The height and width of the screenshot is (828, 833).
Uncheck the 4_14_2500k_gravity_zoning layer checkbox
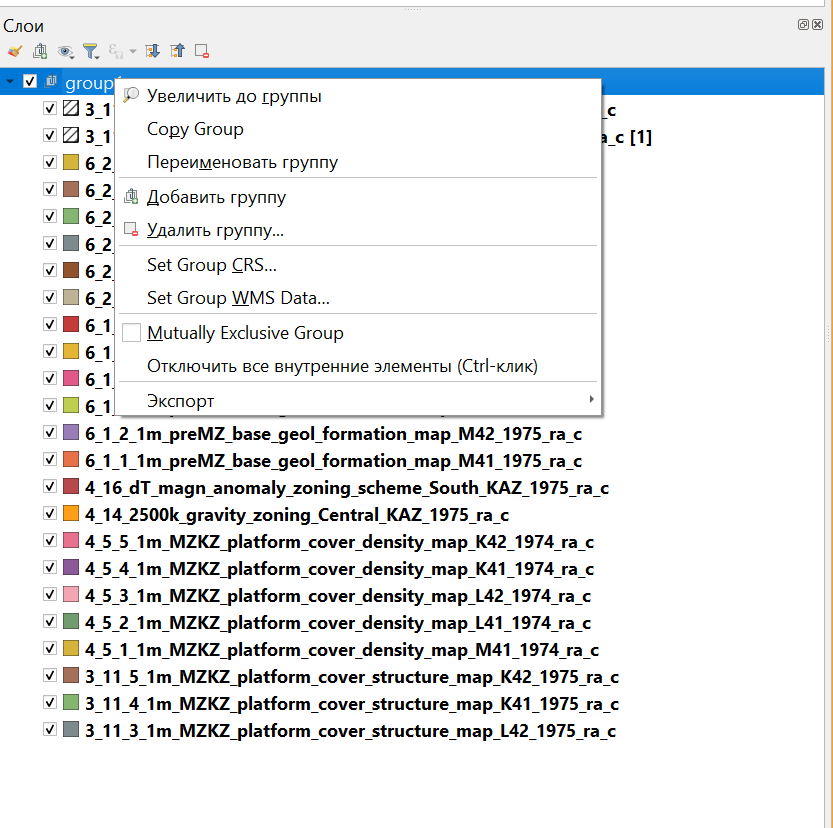(x=50, y=515)
